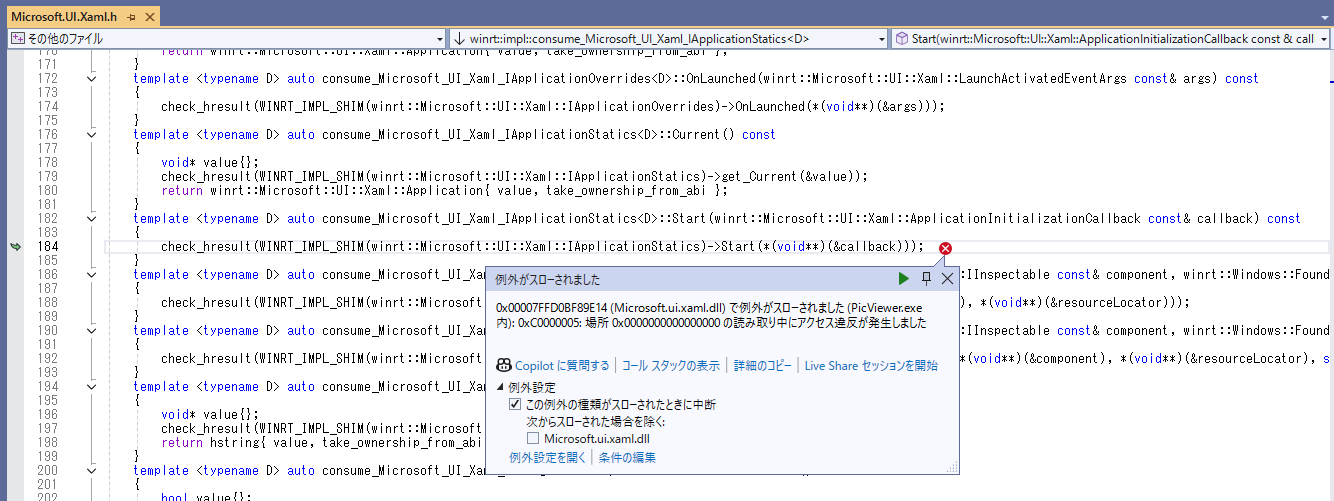Click the red error icon on line 184
The height and width of the screenshot is (501, 1334).
(945, 248)
